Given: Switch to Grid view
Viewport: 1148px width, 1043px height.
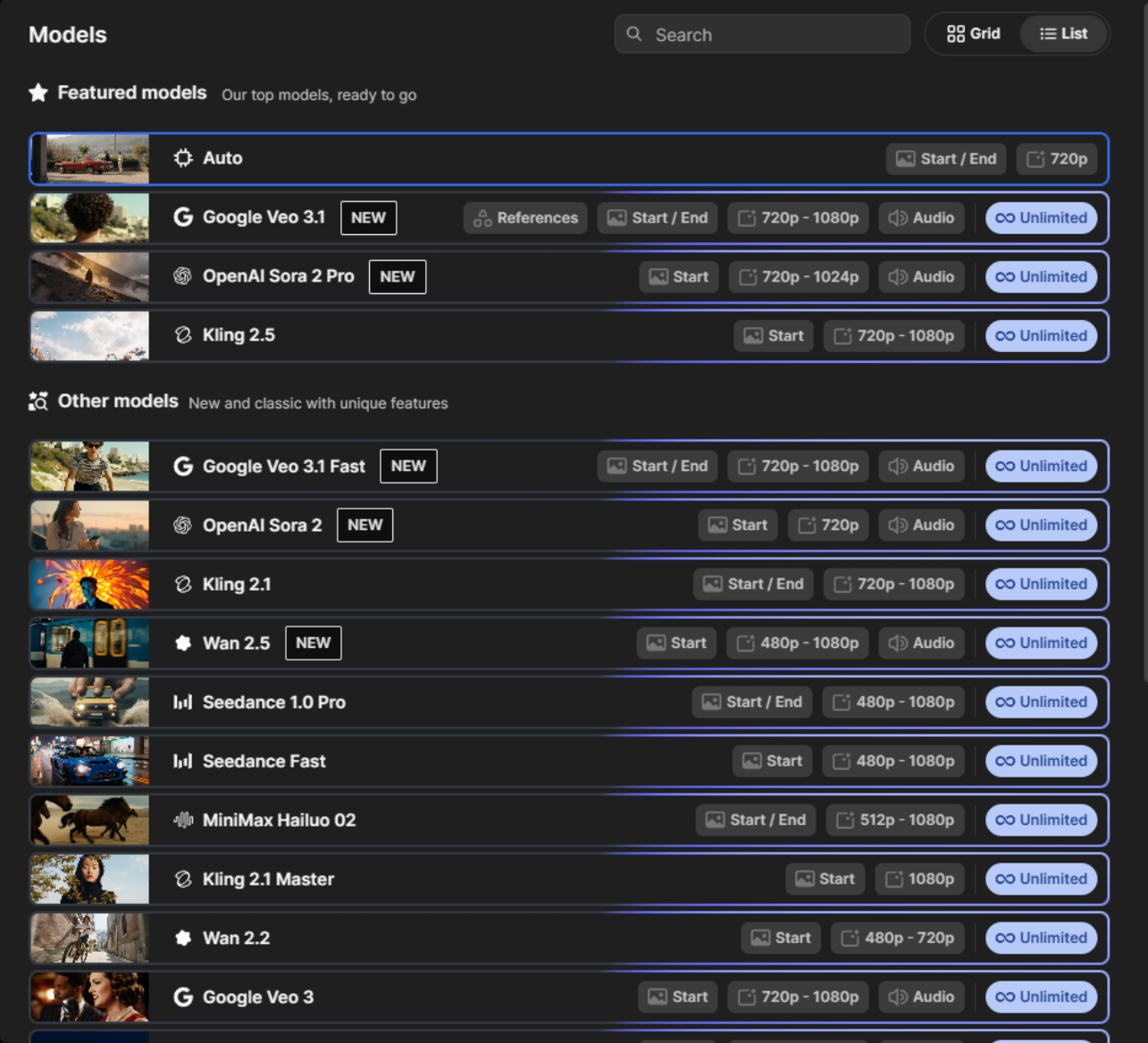Looking at the screenshot, I should click(x=973, y=34).
